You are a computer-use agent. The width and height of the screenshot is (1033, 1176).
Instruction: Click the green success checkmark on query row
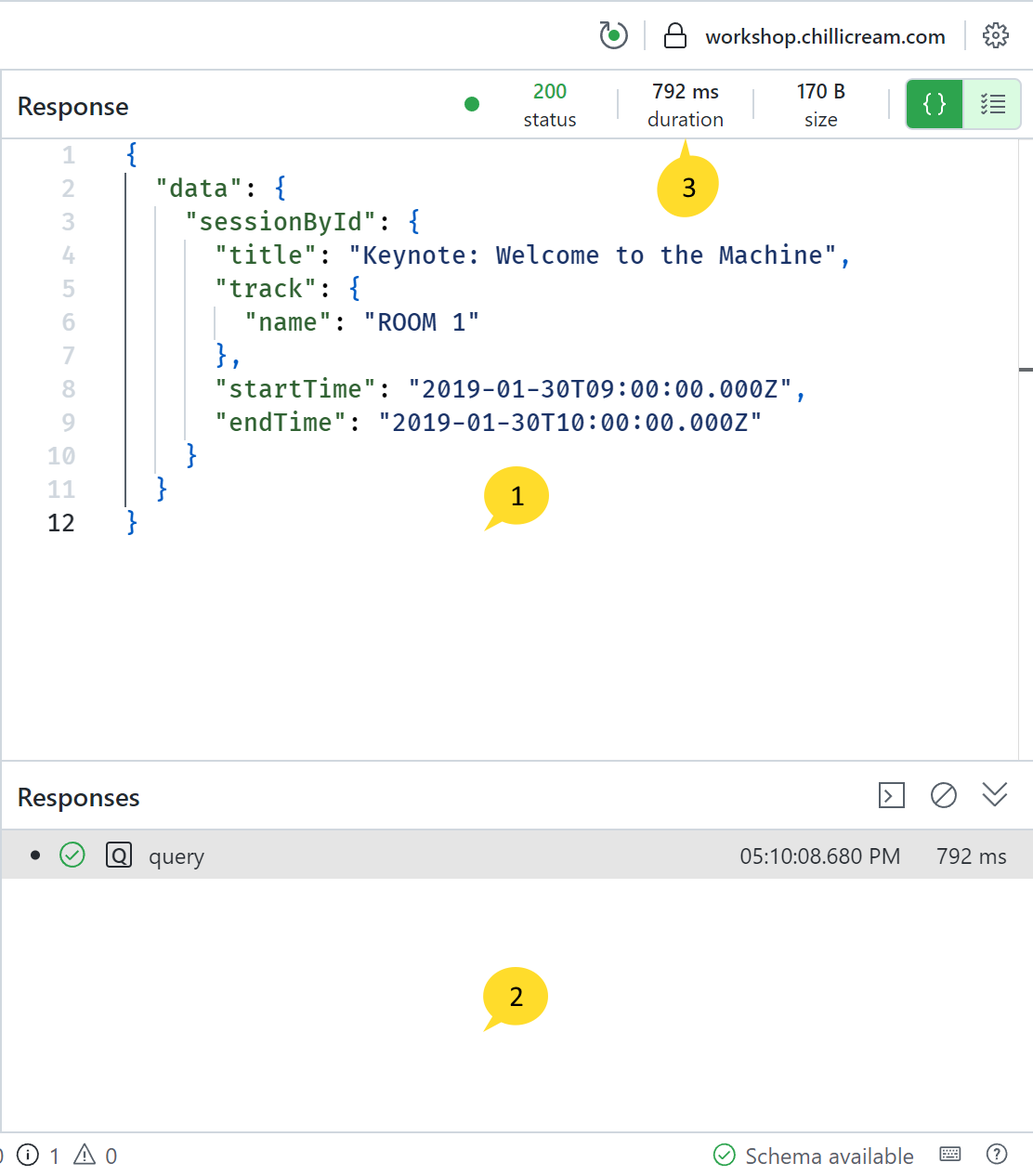[72, 855]
